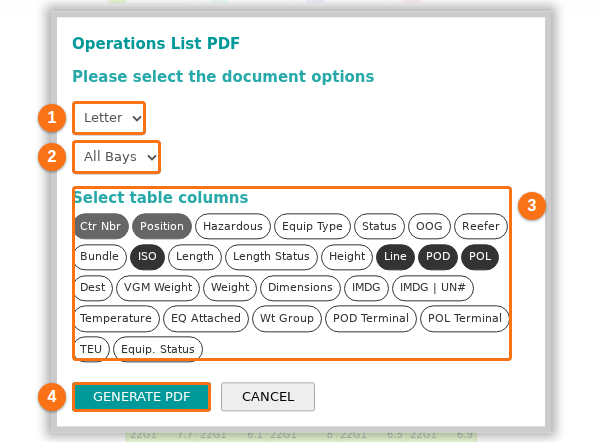Deselect the Ctr Nbr column chip
This screenshot has width=602, height=442.
coord(101,226)
